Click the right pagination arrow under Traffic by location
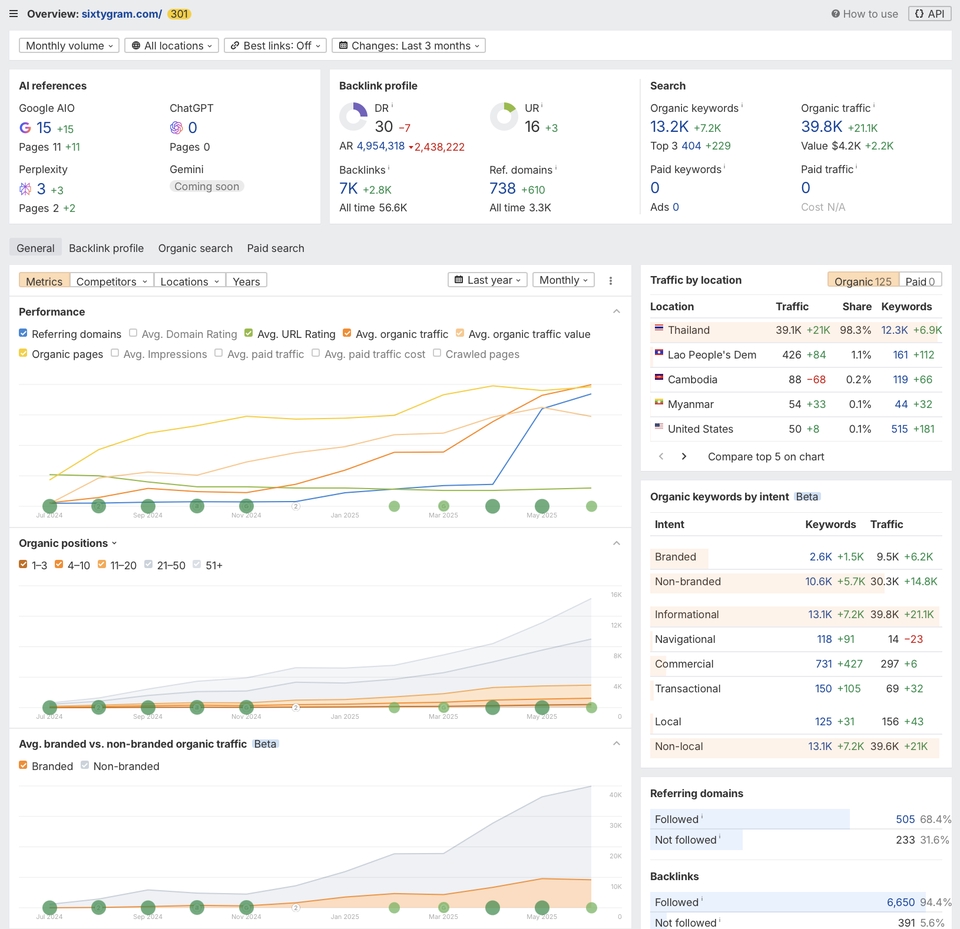This screenshot has height=929, width=960. point(684,455)
